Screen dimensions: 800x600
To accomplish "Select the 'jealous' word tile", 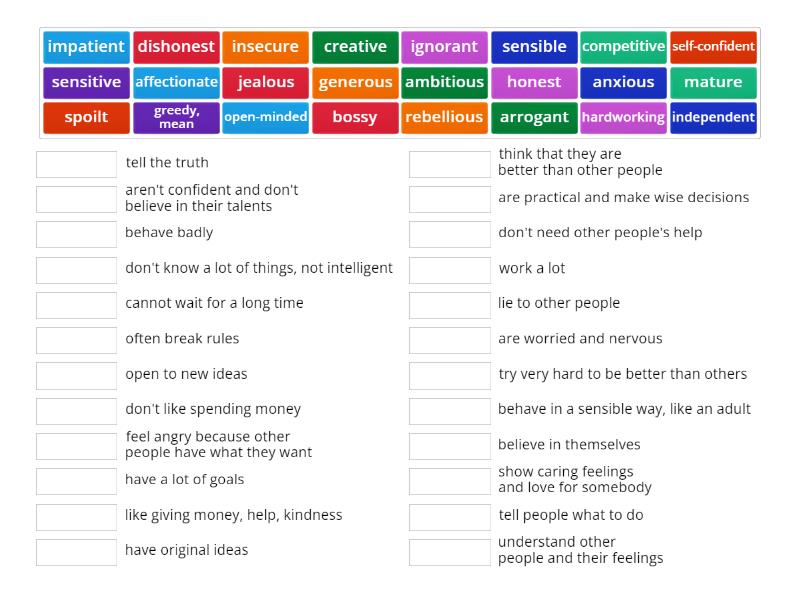I will coord(265,82).
